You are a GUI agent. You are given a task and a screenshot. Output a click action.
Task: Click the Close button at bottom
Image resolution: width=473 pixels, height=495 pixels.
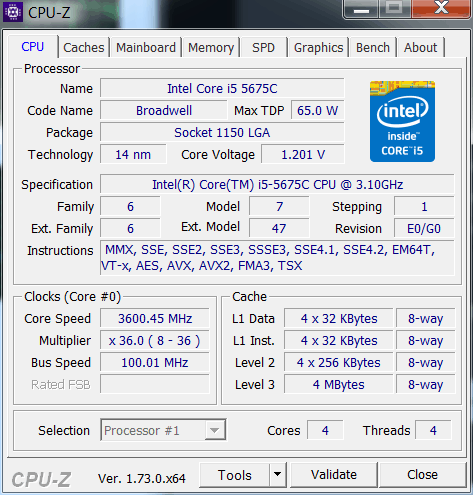click(x=422, y=475)
